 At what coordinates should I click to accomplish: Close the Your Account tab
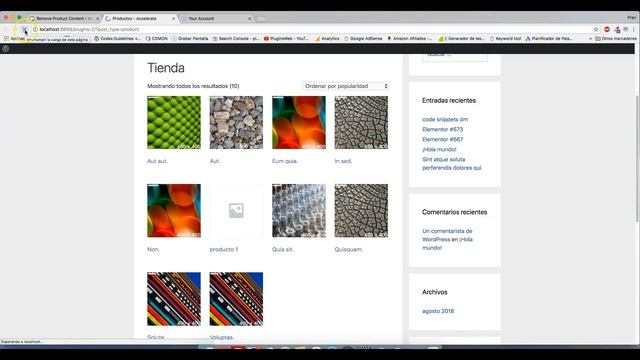tap(250, 18)
